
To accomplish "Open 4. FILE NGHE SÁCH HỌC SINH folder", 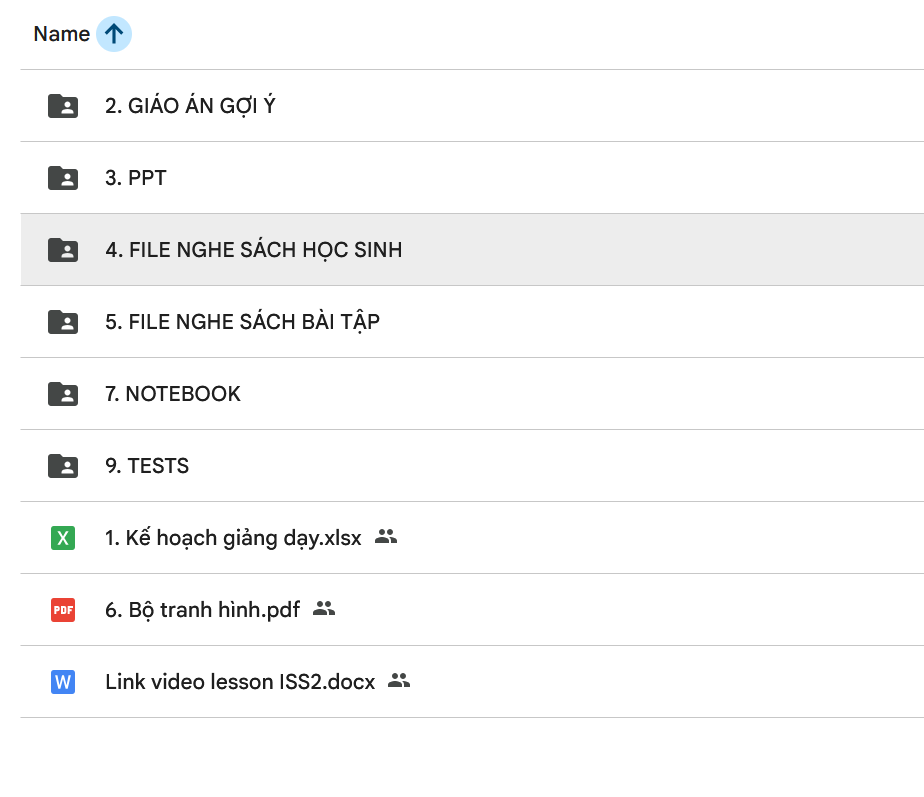I will pos(253,250).
